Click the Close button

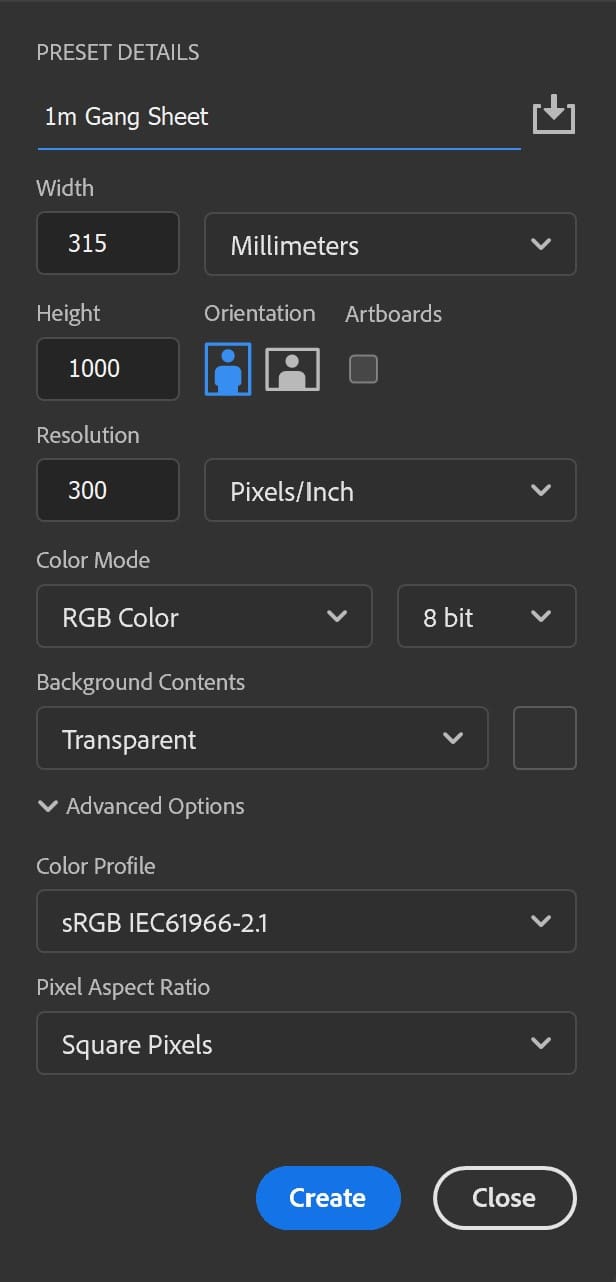pyautogui.click(x=504, y=1197)
